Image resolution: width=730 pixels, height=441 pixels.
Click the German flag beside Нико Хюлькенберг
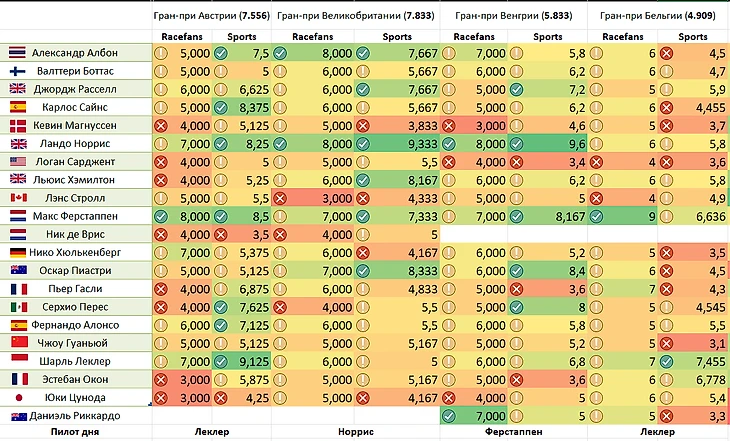[16, 252]
